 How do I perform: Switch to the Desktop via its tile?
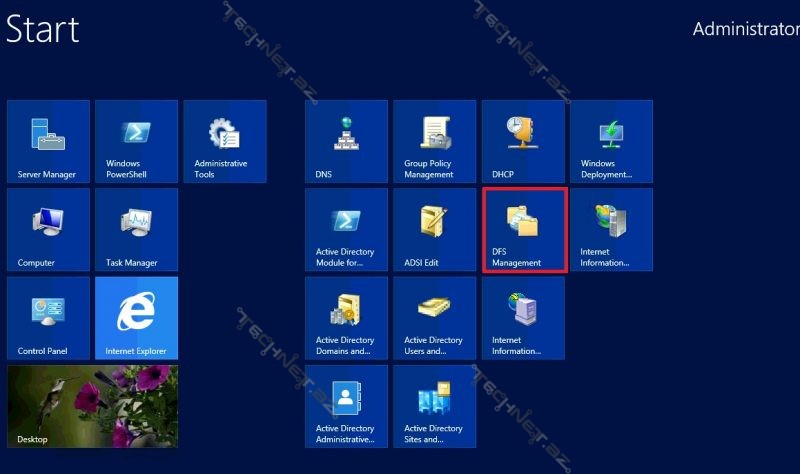(x=92, y=405)
